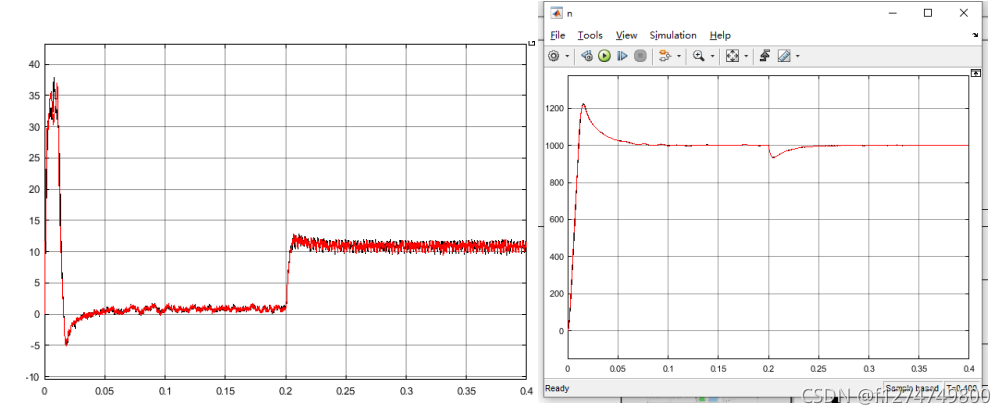Click the 40 y-axis label on left plot

pos(33,64)
